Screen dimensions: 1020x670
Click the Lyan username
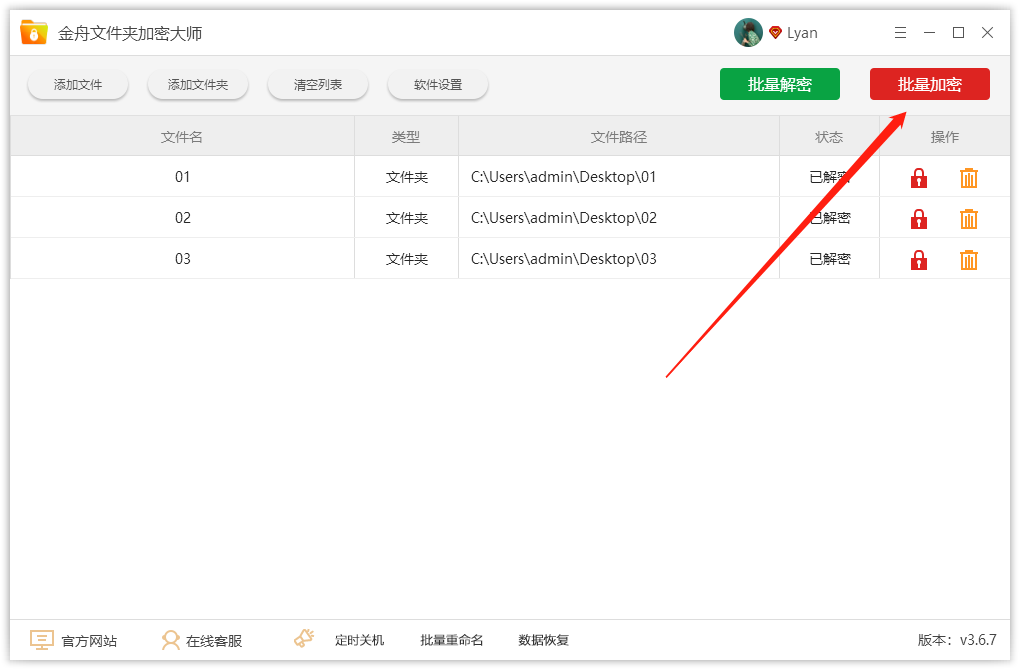(x=802, y=33)
